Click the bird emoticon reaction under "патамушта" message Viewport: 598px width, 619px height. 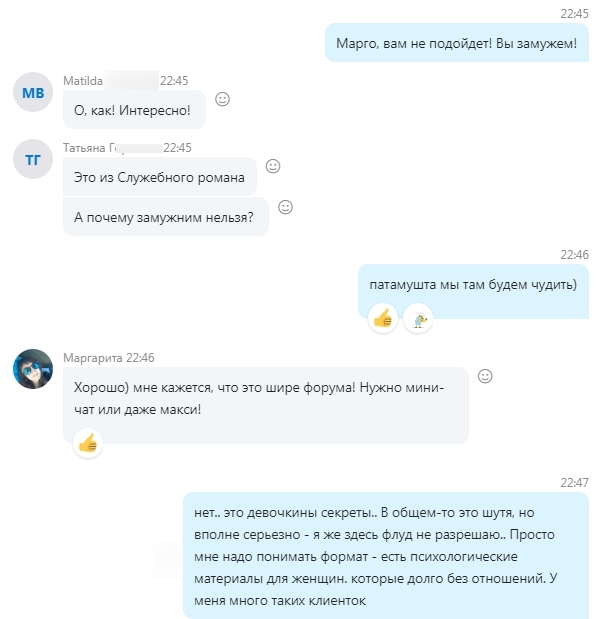pyautogui.click(x=418, y=318)
